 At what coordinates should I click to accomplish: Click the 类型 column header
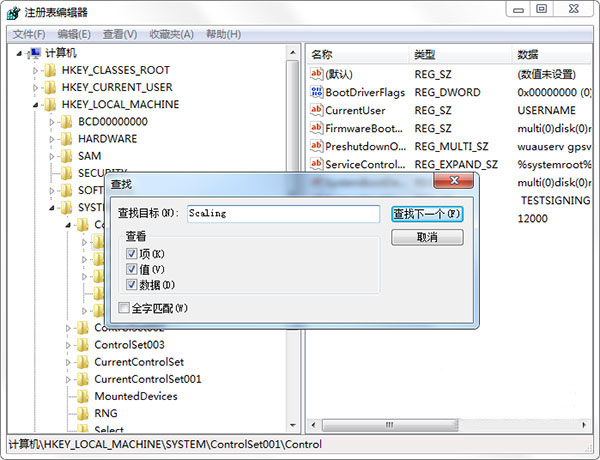point(425,53)
